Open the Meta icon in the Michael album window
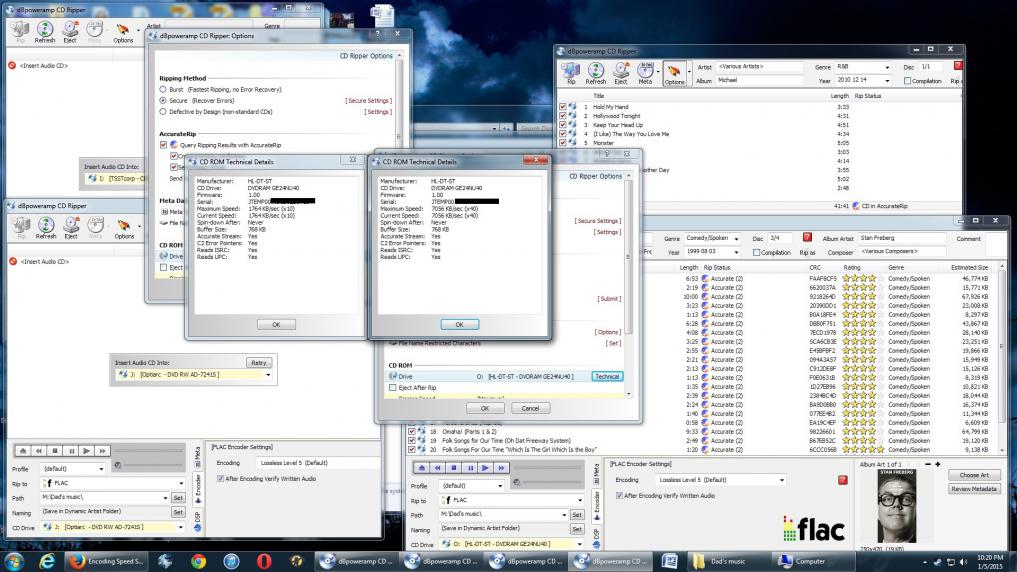The width and height of the screenshot is (1017, 572). pos(647,73)
